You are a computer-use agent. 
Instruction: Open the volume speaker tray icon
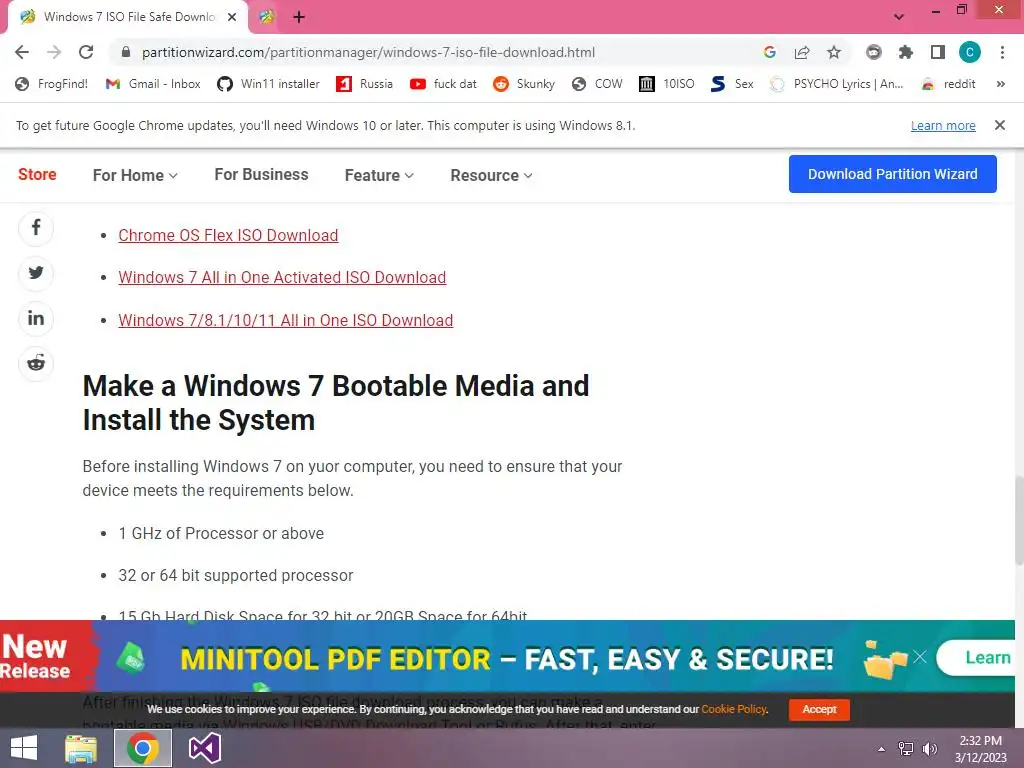pyautogui.click(x=930, y=748)
